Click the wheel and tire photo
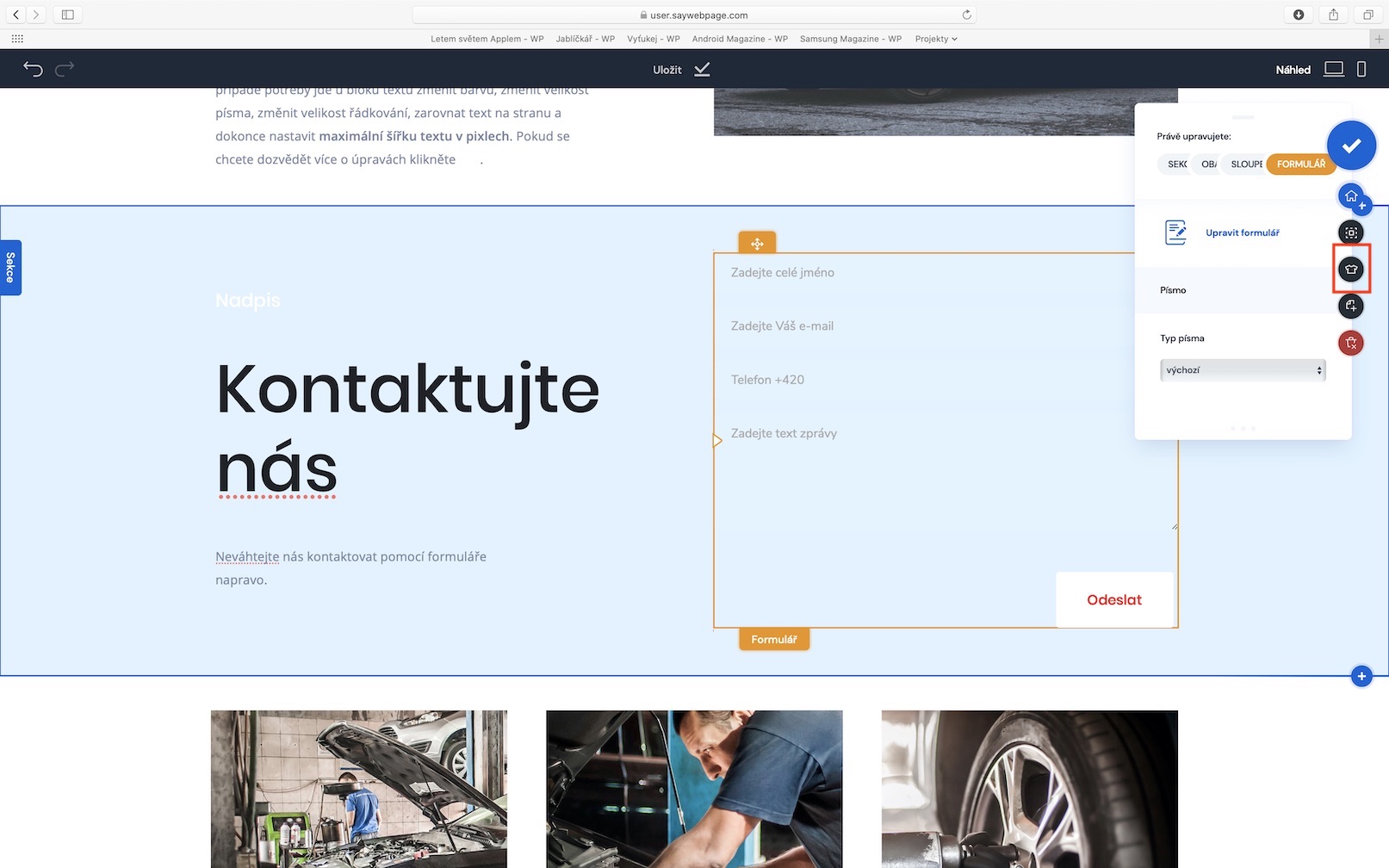Screen dimensions: 1389x868 1030,789
